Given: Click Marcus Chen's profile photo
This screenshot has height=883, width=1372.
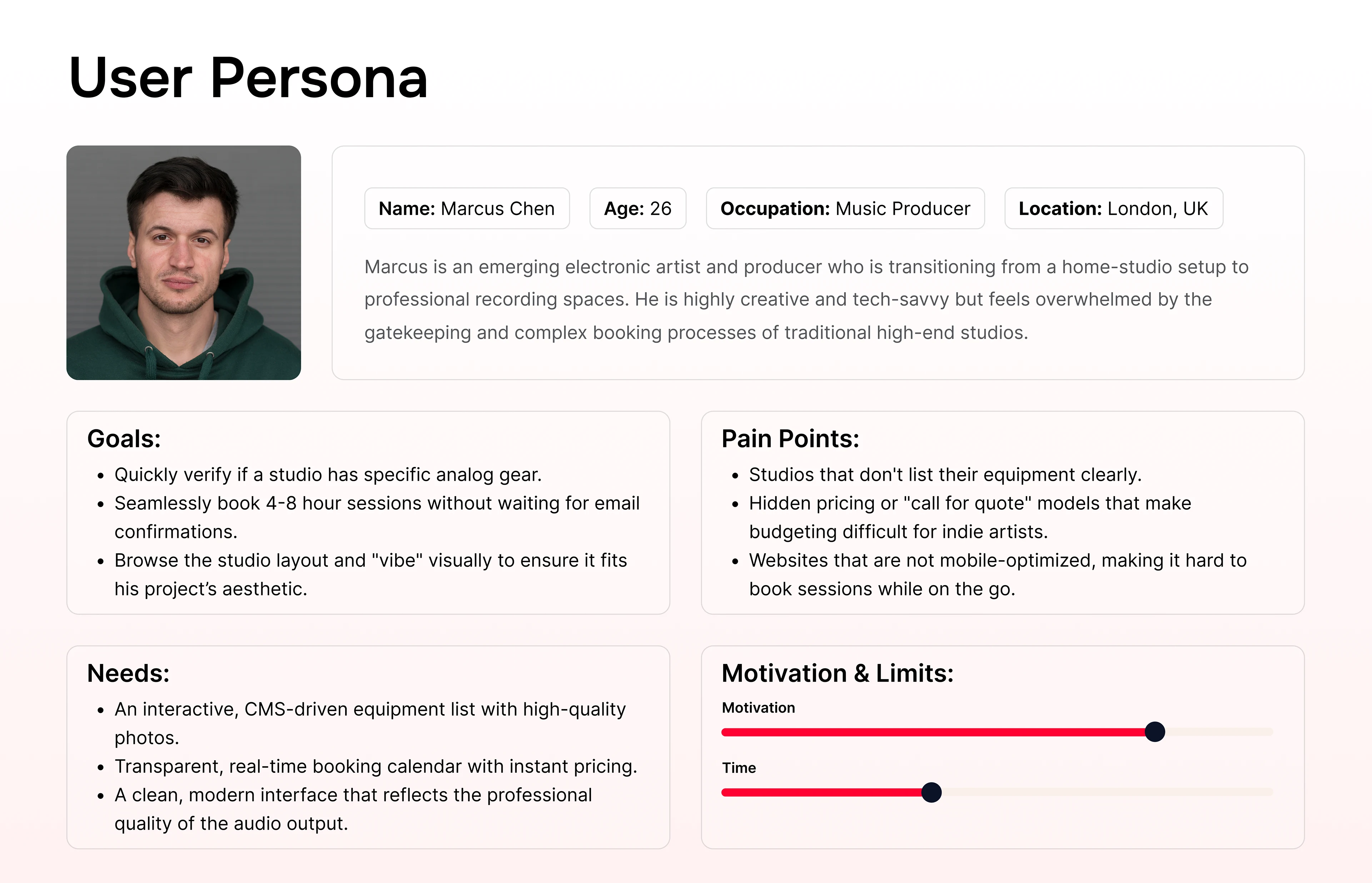Looking at the screenshot, I should [x=183, y=263].
